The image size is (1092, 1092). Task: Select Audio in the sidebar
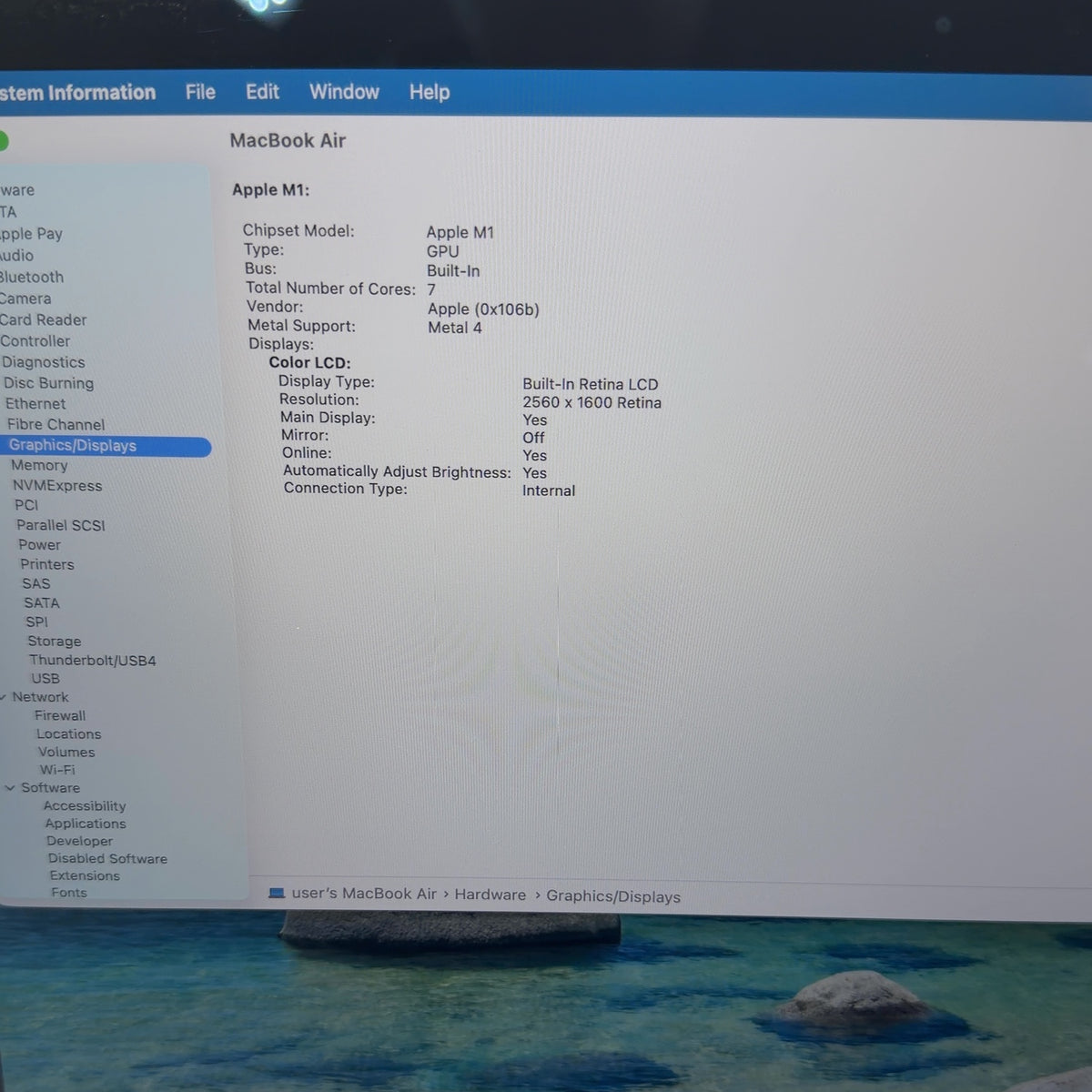point(16,256)
